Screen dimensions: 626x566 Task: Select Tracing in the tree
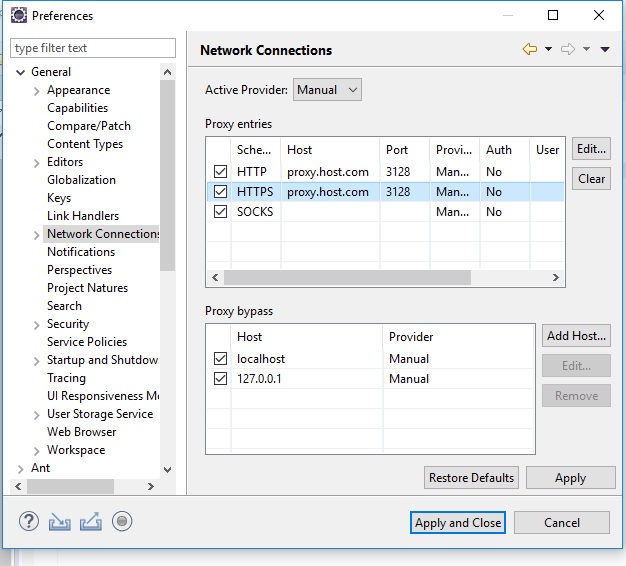66,378
